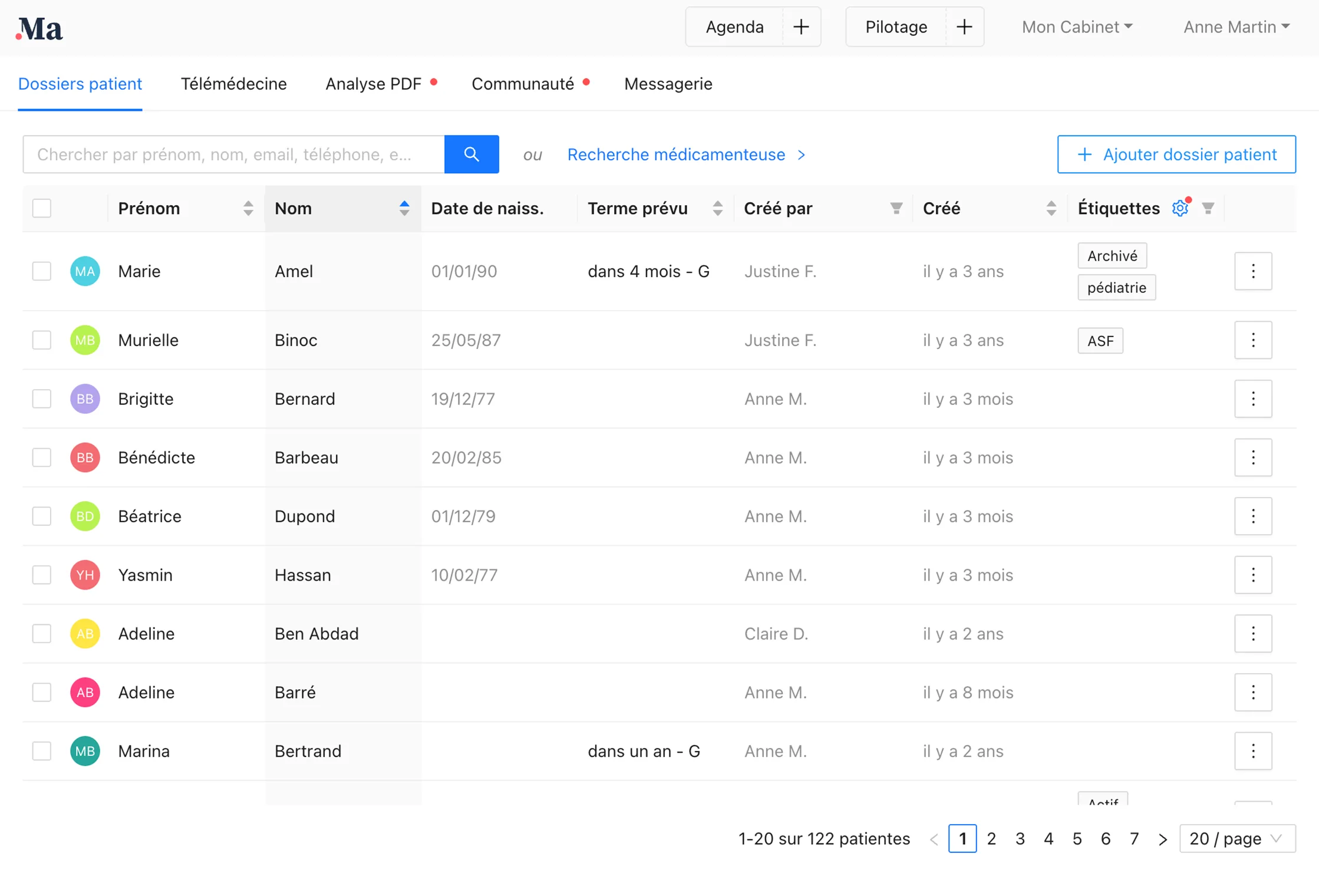This screenshot has height=896, width=1319.
Task: Open the three-dot menu for Marie Amel
Action: click(1253, 271)
